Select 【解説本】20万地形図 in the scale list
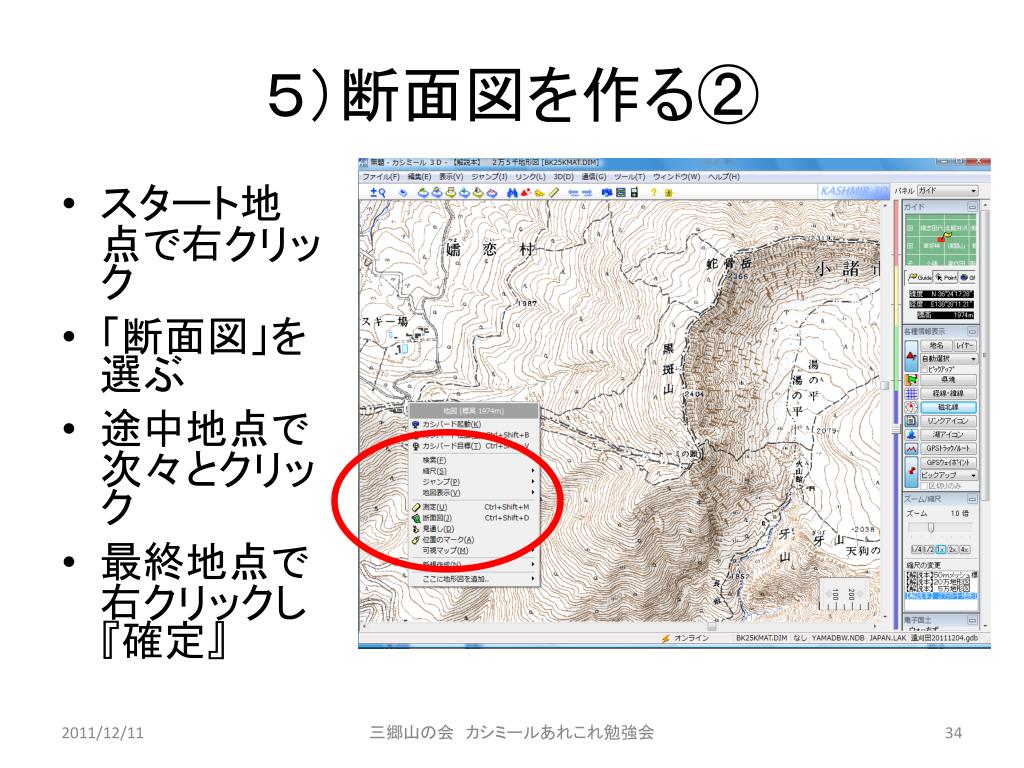Screen dimensions: 1024x768 point(940,582)
